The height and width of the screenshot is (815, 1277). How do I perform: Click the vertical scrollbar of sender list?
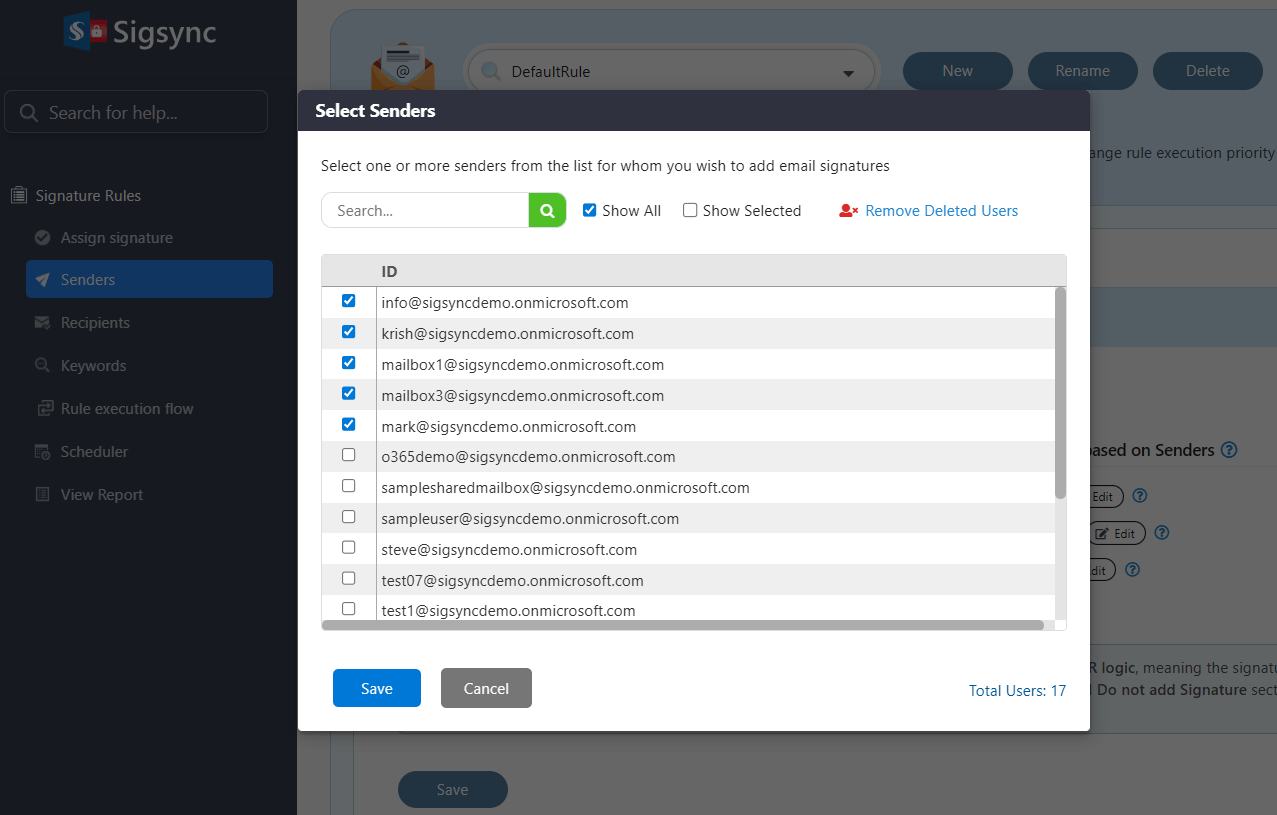tap(1060, 392)
